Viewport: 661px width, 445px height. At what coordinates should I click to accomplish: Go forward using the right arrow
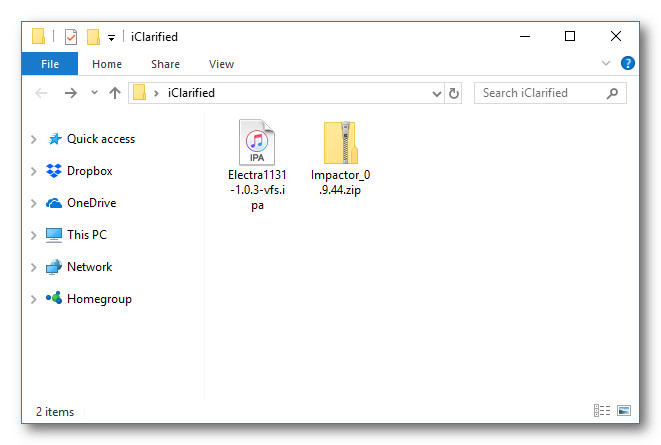71,93
